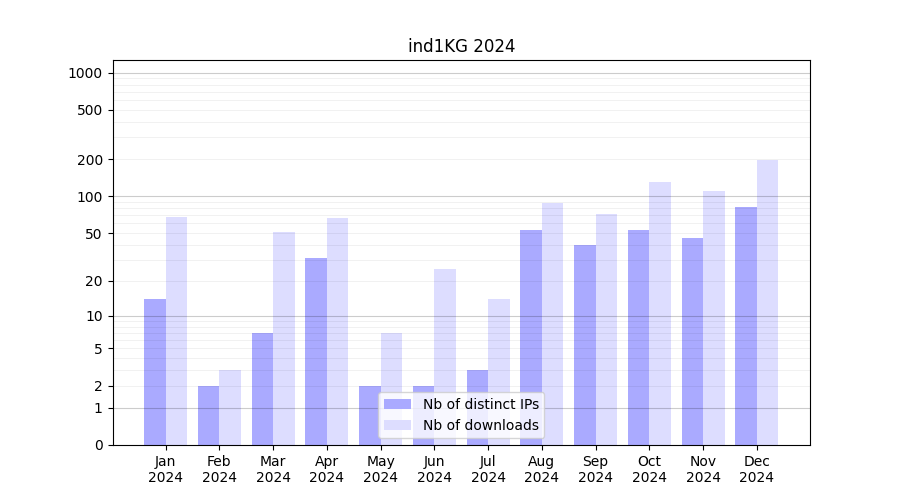
Task: Select the 'Nb of downloads' legend label
Action: [480, 425]
